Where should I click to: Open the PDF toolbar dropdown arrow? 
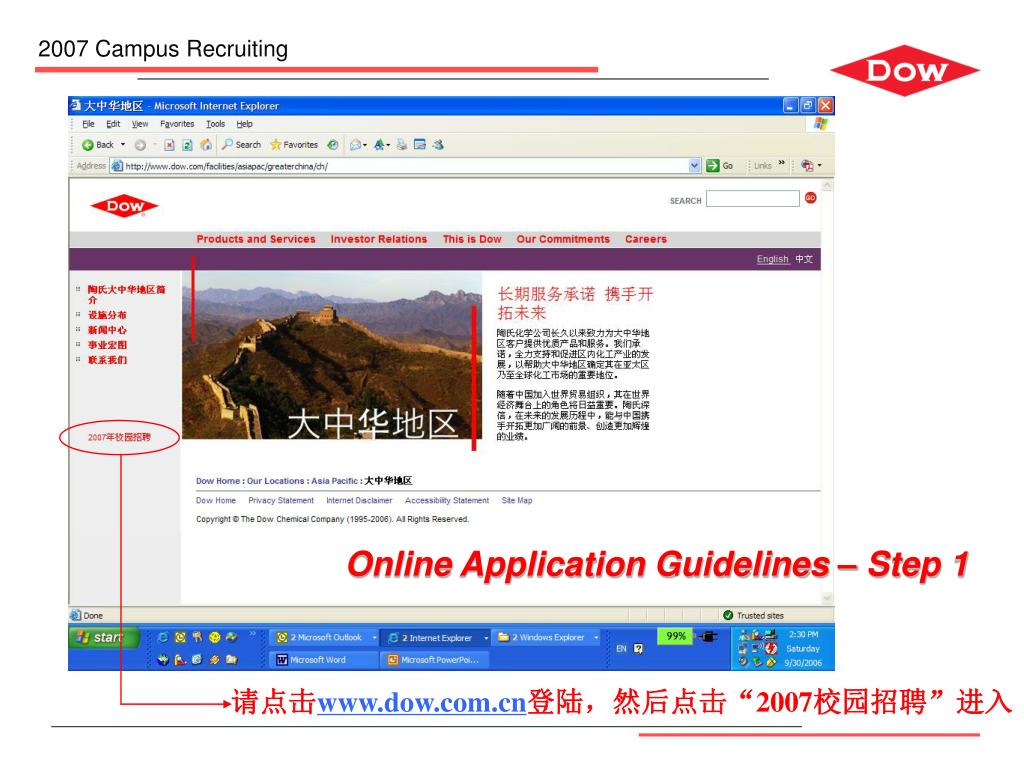(820, 166)
